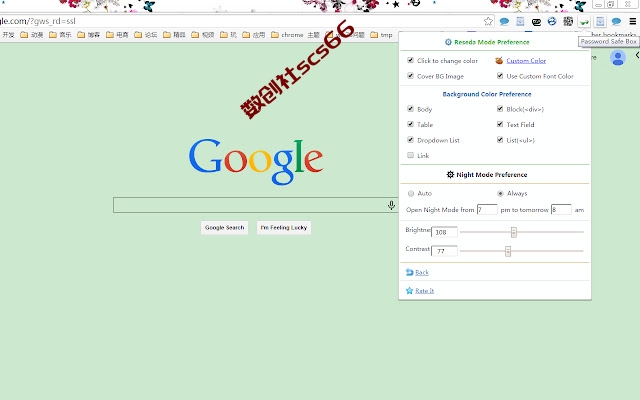Toggle the Block(<div>) checkbox
This screenshot has height=400, width=640.
500,109
